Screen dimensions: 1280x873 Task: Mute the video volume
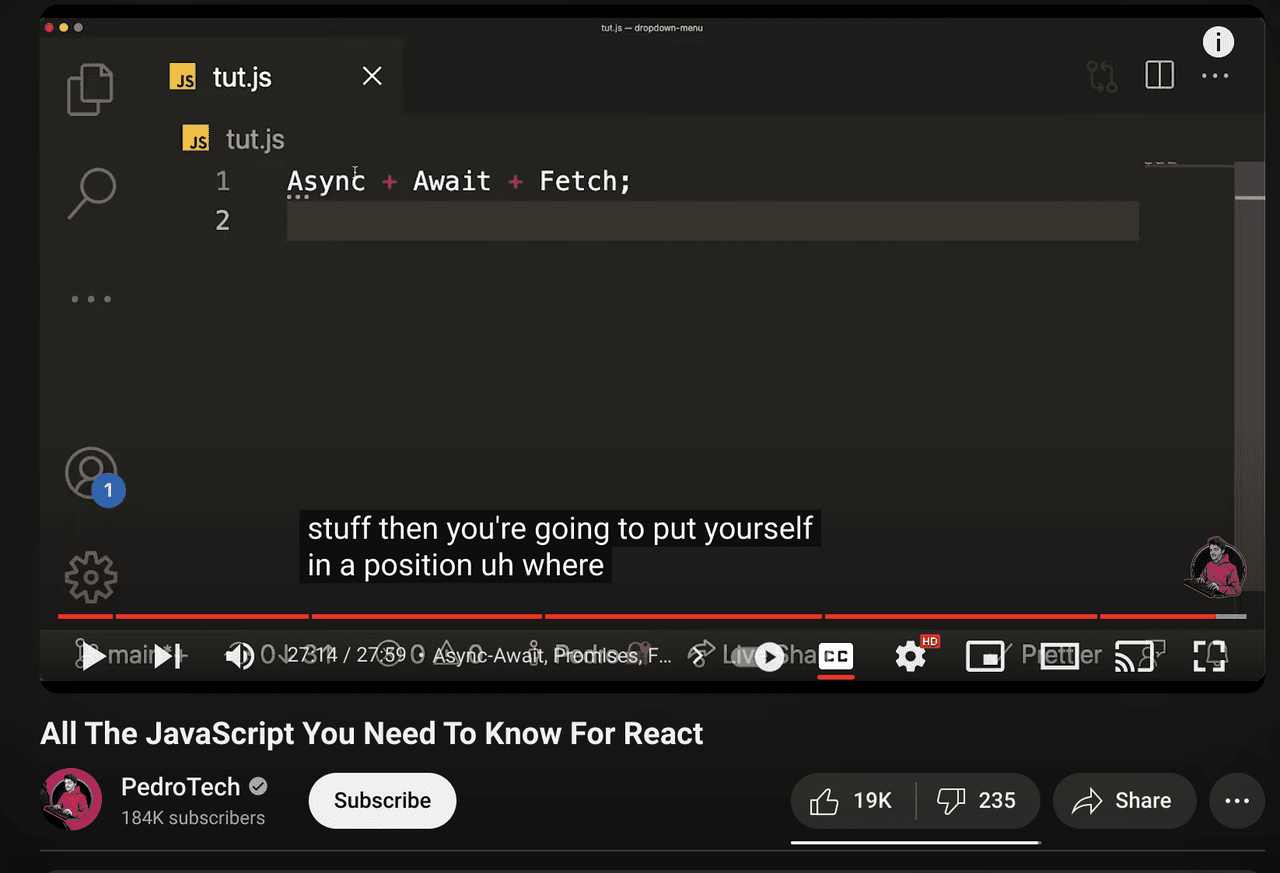tap(239, 656)
